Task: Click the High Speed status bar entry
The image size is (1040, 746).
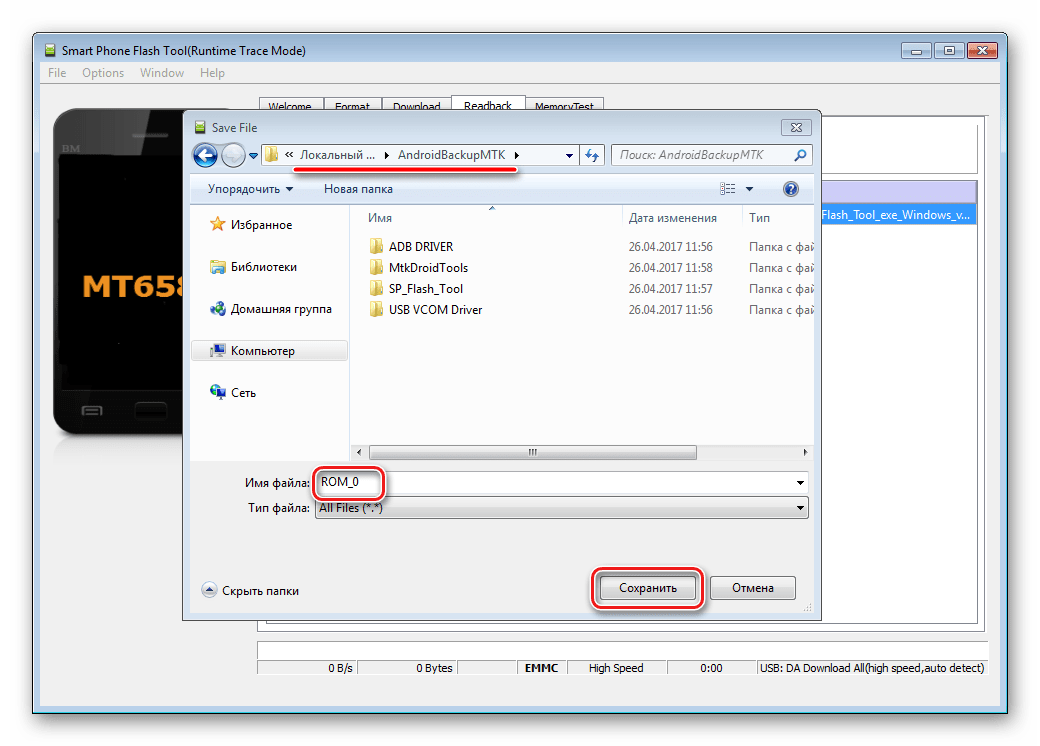Action: pos(616,668)
